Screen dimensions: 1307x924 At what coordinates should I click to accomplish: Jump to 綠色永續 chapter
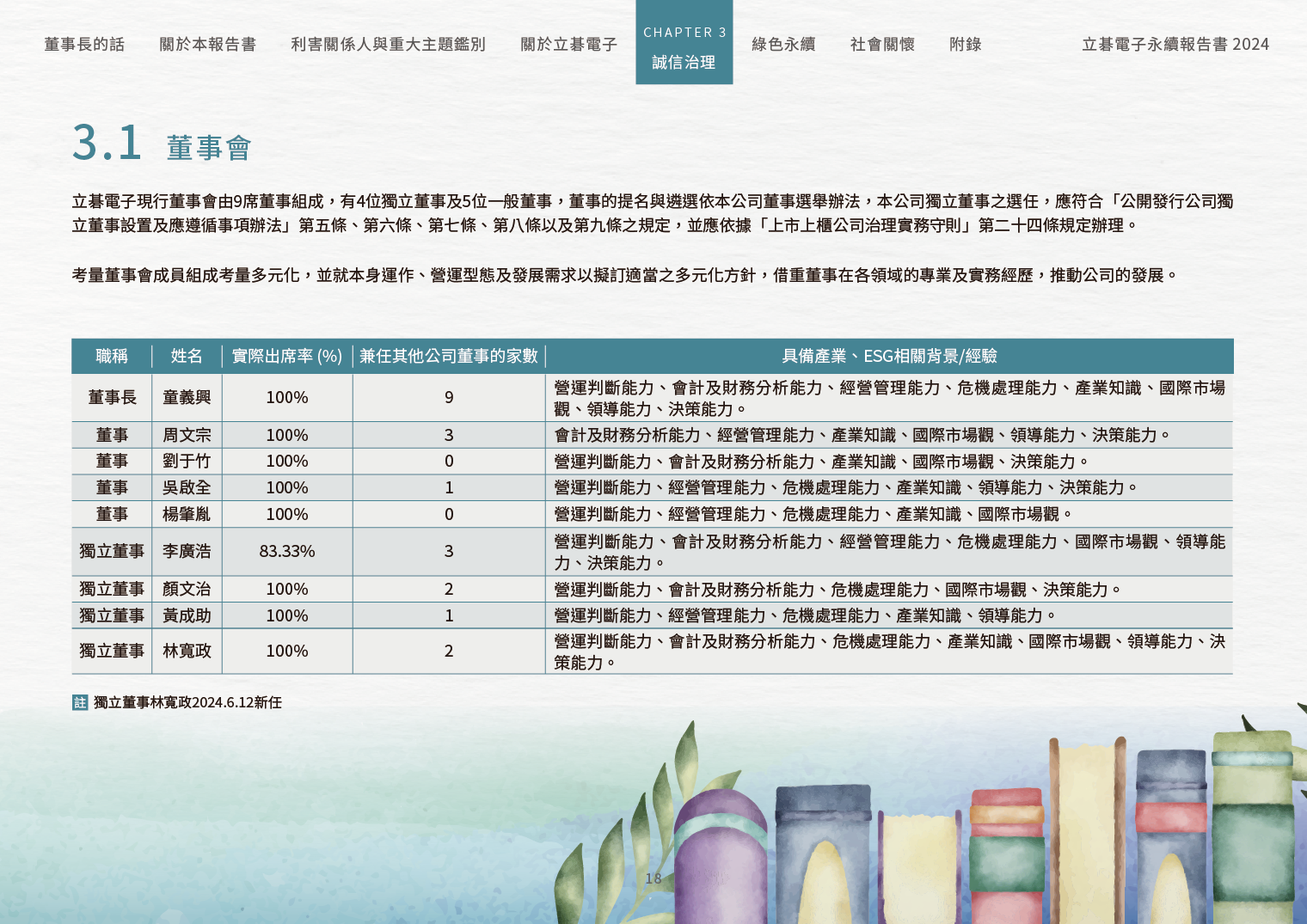(783, 44)
